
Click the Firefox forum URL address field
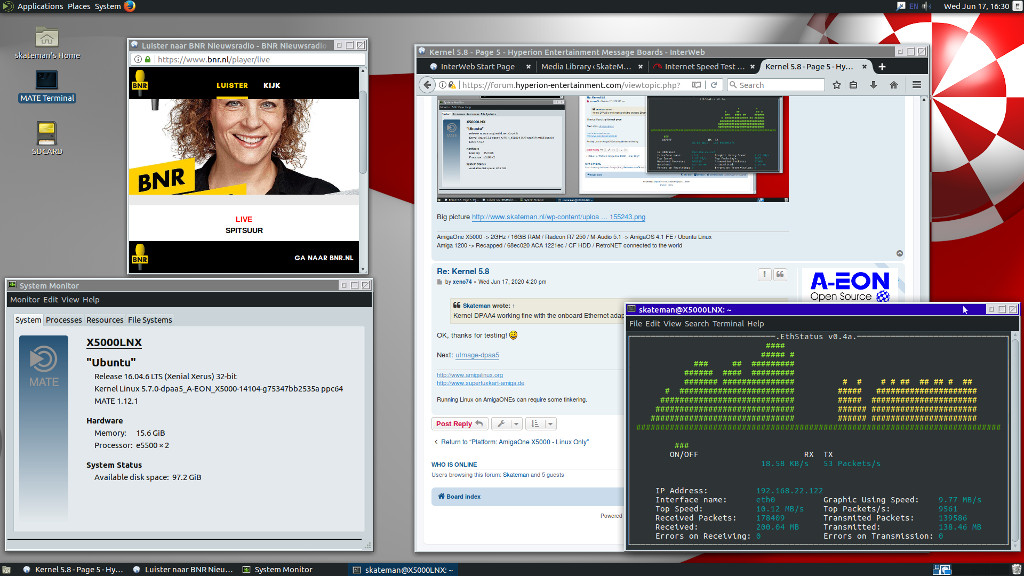tap(571, 85)
